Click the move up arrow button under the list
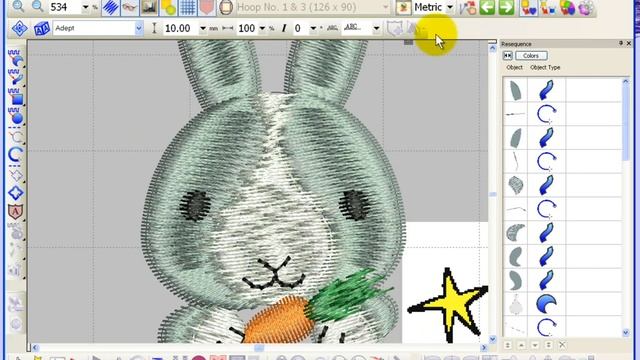This screenshot has width=640, height=360. 521,345
